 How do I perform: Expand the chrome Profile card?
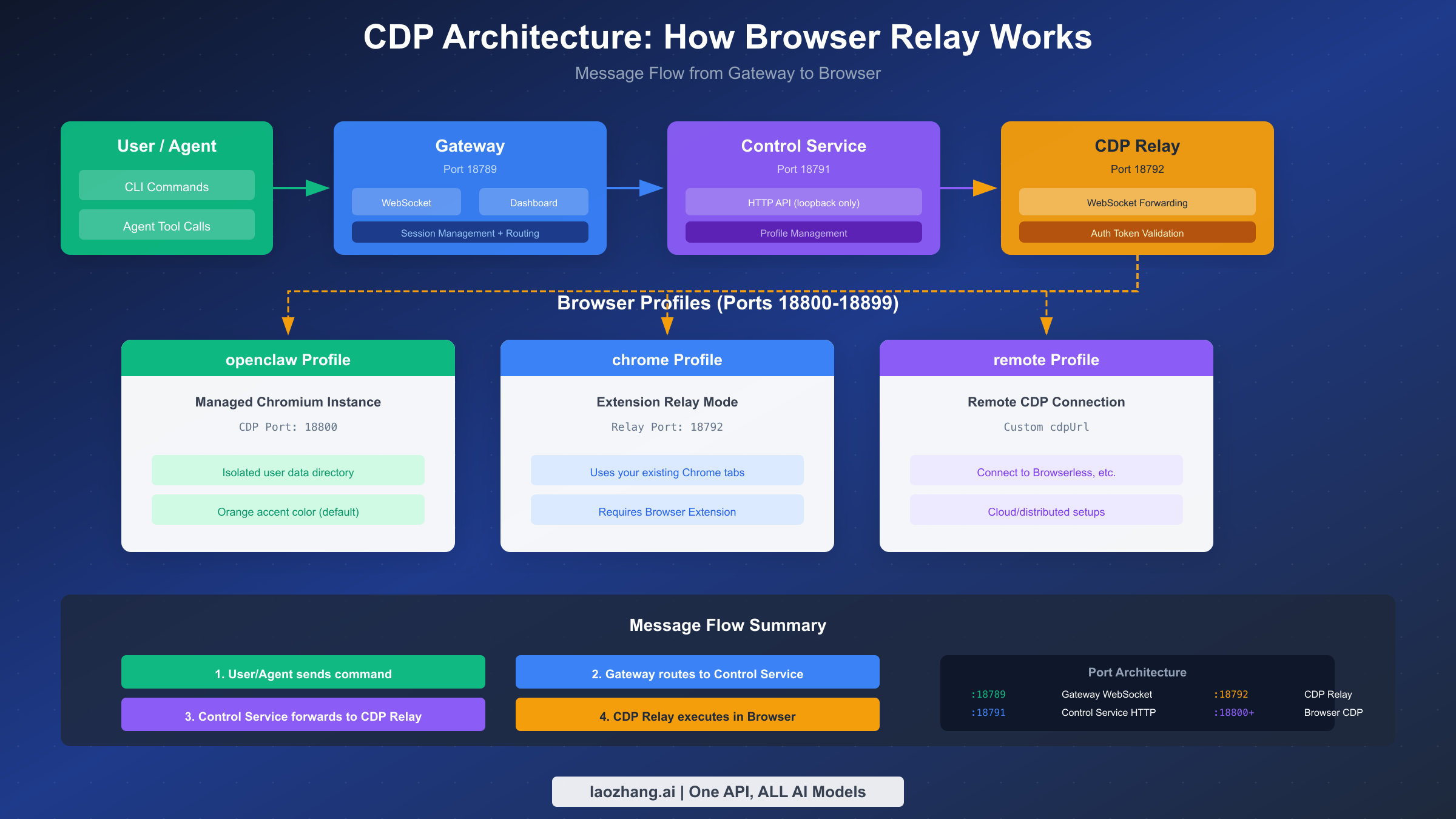click(667, 359)
